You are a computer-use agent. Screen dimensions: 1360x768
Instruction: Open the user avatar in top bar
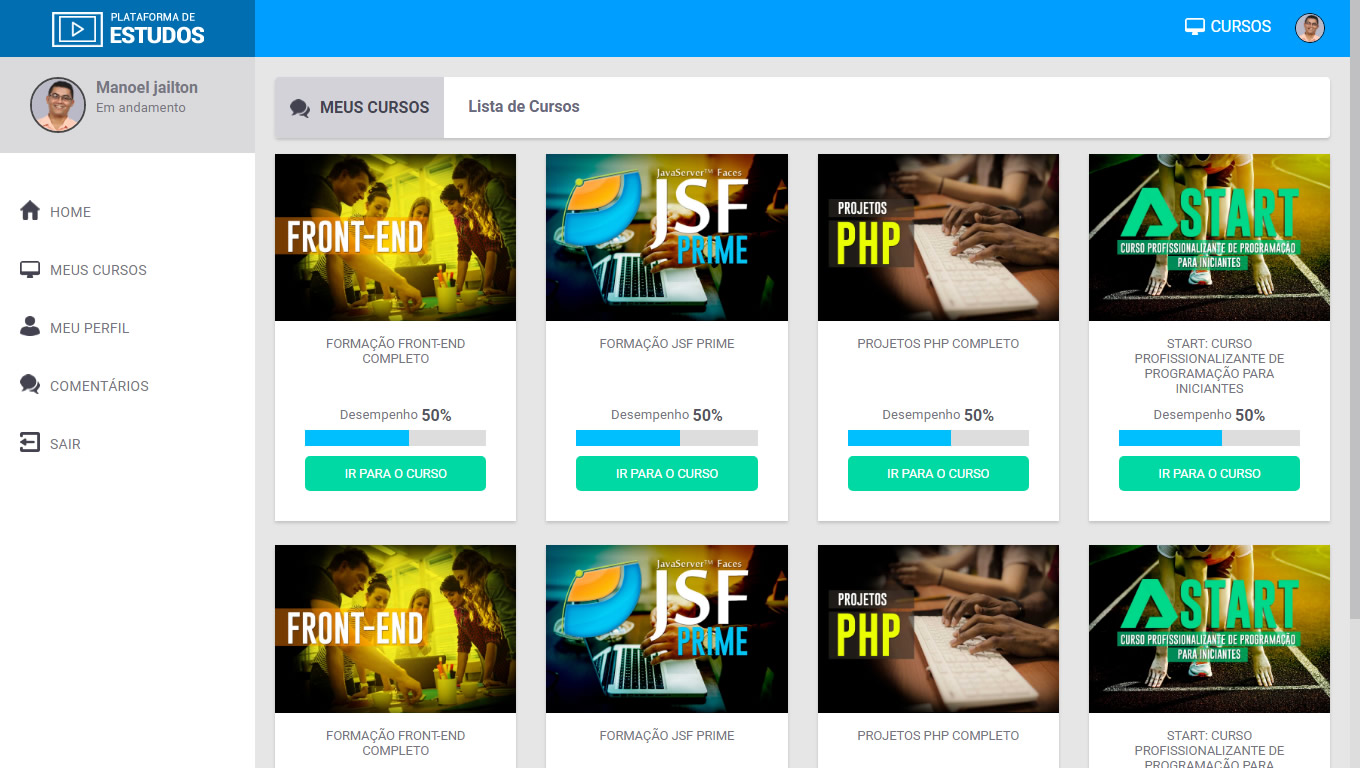[x=1310, y=28]
